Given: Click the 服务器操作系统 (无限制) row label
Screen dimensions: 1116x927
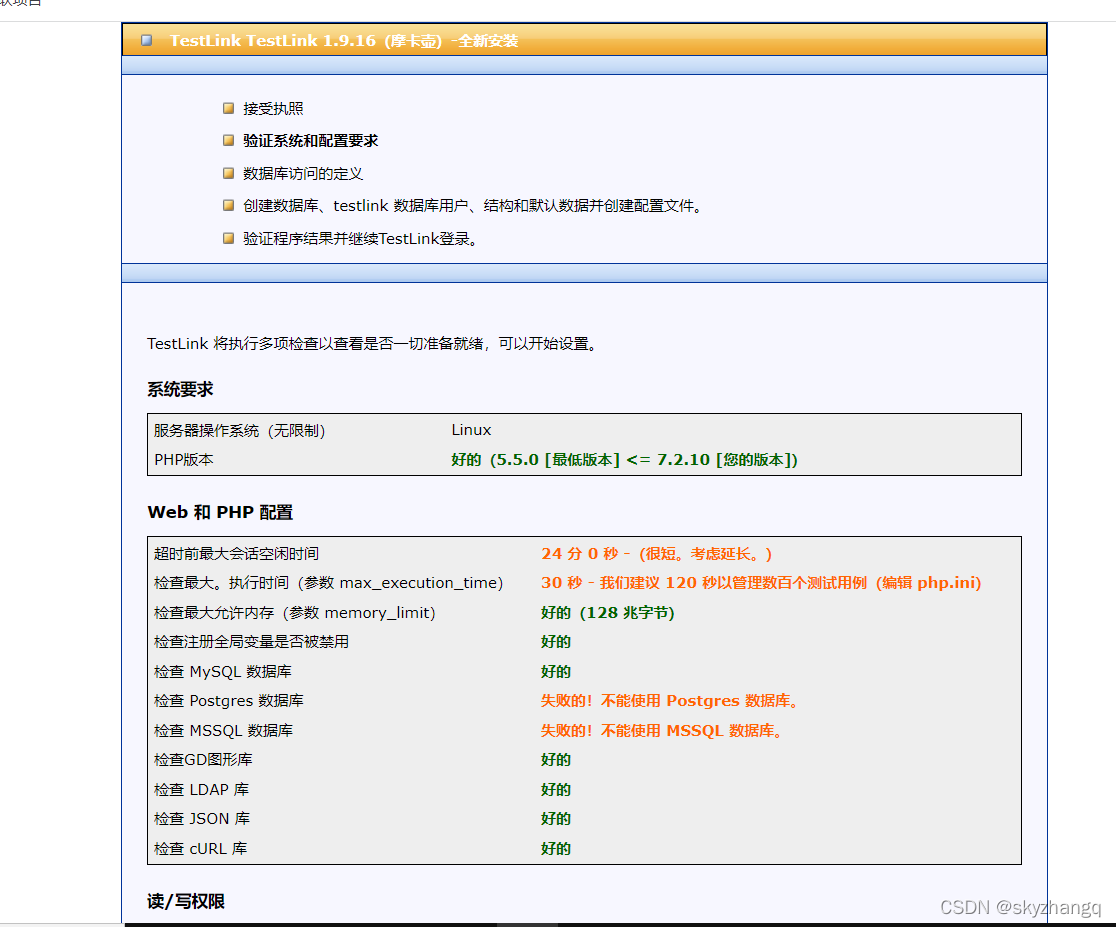Looking at the screenshot, I should click(x=240, y=431).
